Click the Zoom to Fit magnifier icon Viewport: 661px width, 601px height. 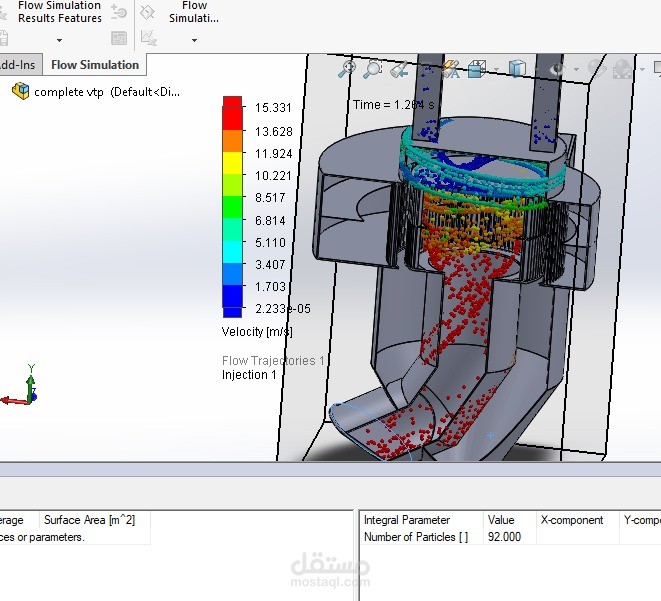(x=347, y=69)
